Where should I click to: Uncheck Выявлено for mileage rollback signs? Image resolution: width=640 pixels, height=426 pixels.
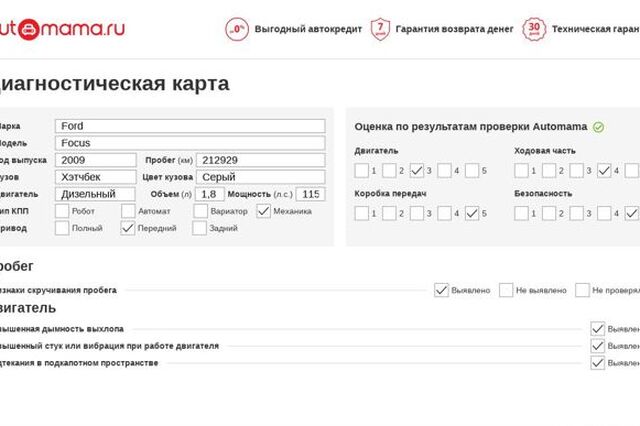click(x=441, y=290)
